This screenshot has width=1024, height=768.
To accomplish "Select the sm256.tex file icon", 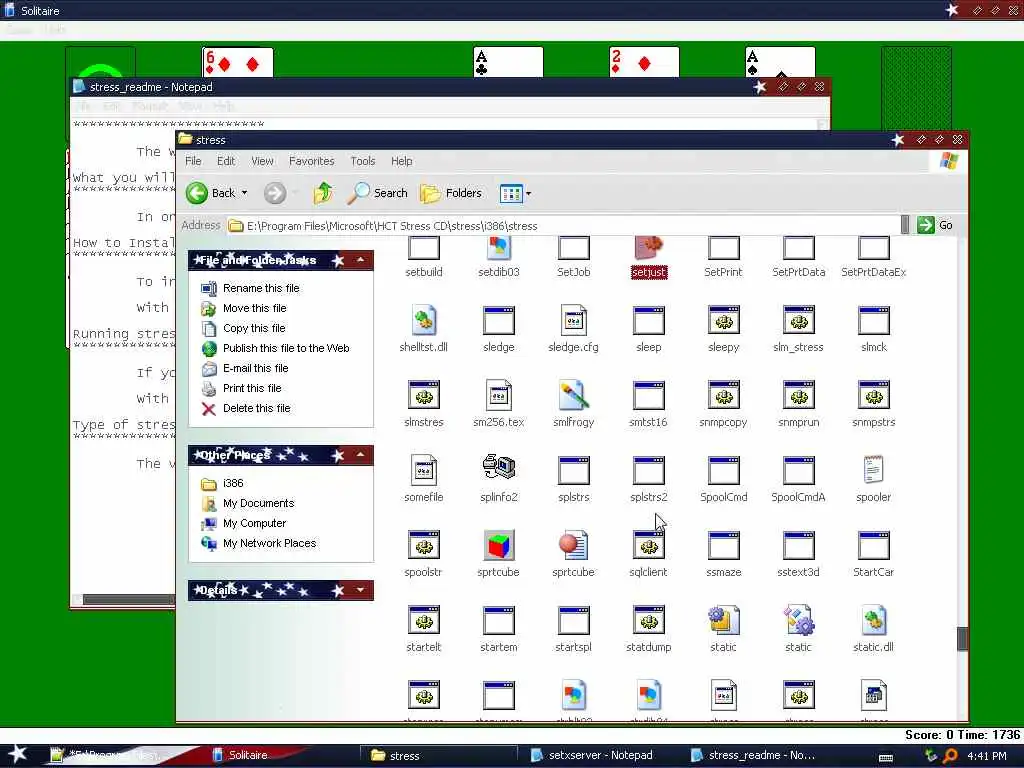I will (499, 396).
